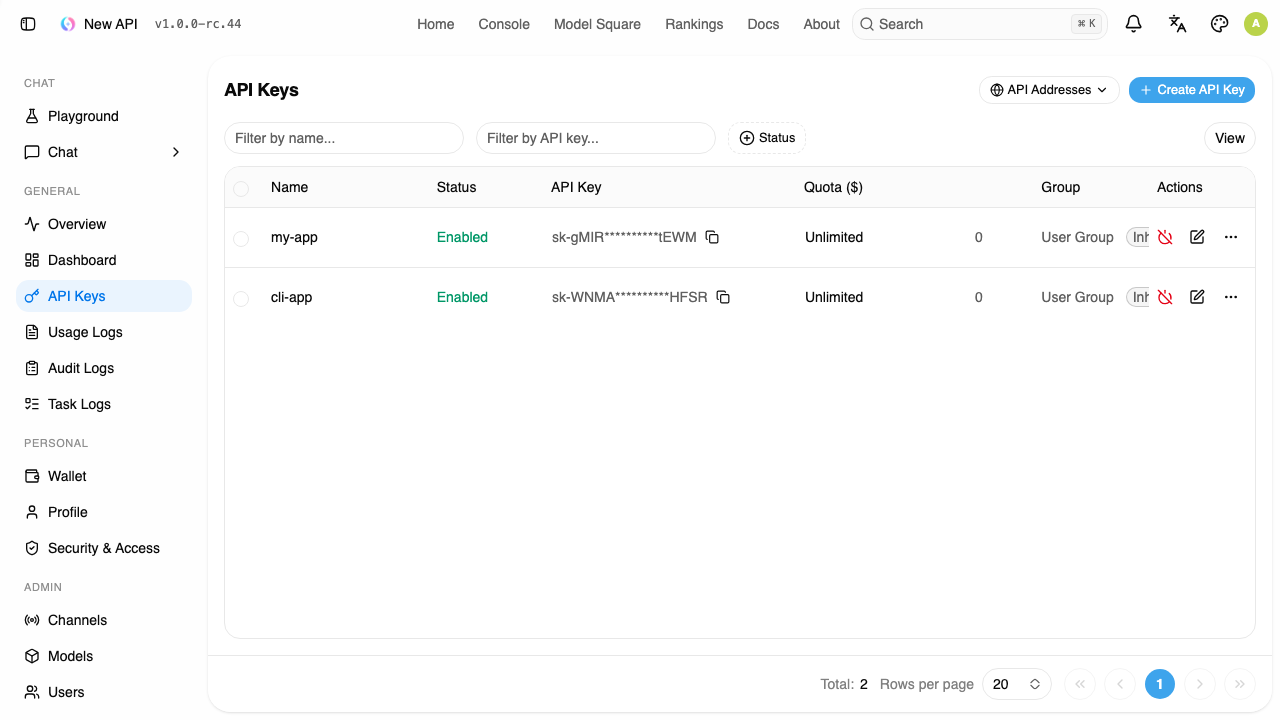
Task: Open Playground in the sidebar
Action: [x=104, y=116]
